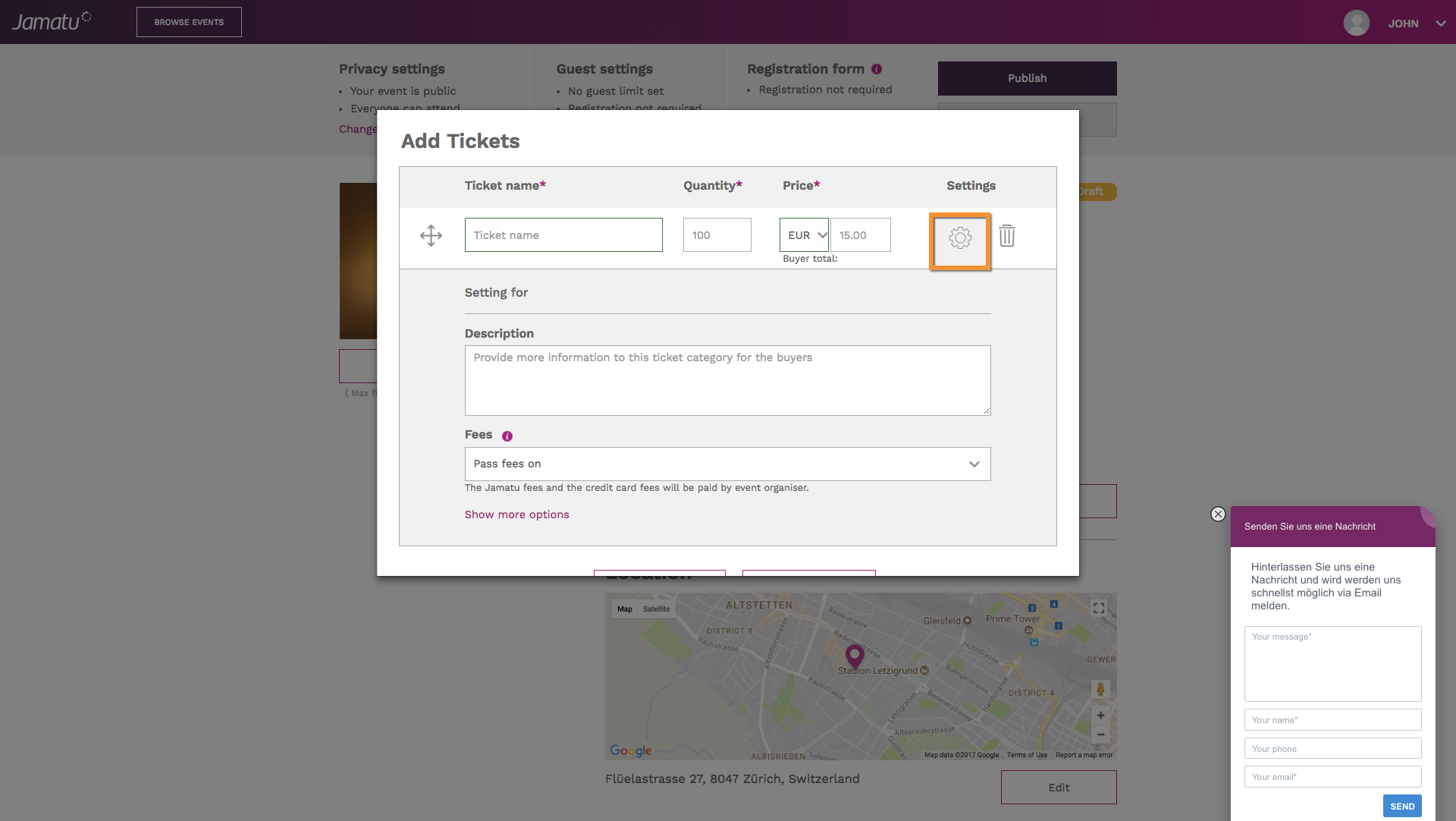This screenshot has width=1456, height=821.
Task: Open the EUR currency dropdown
Action: (x=804, y=235)
